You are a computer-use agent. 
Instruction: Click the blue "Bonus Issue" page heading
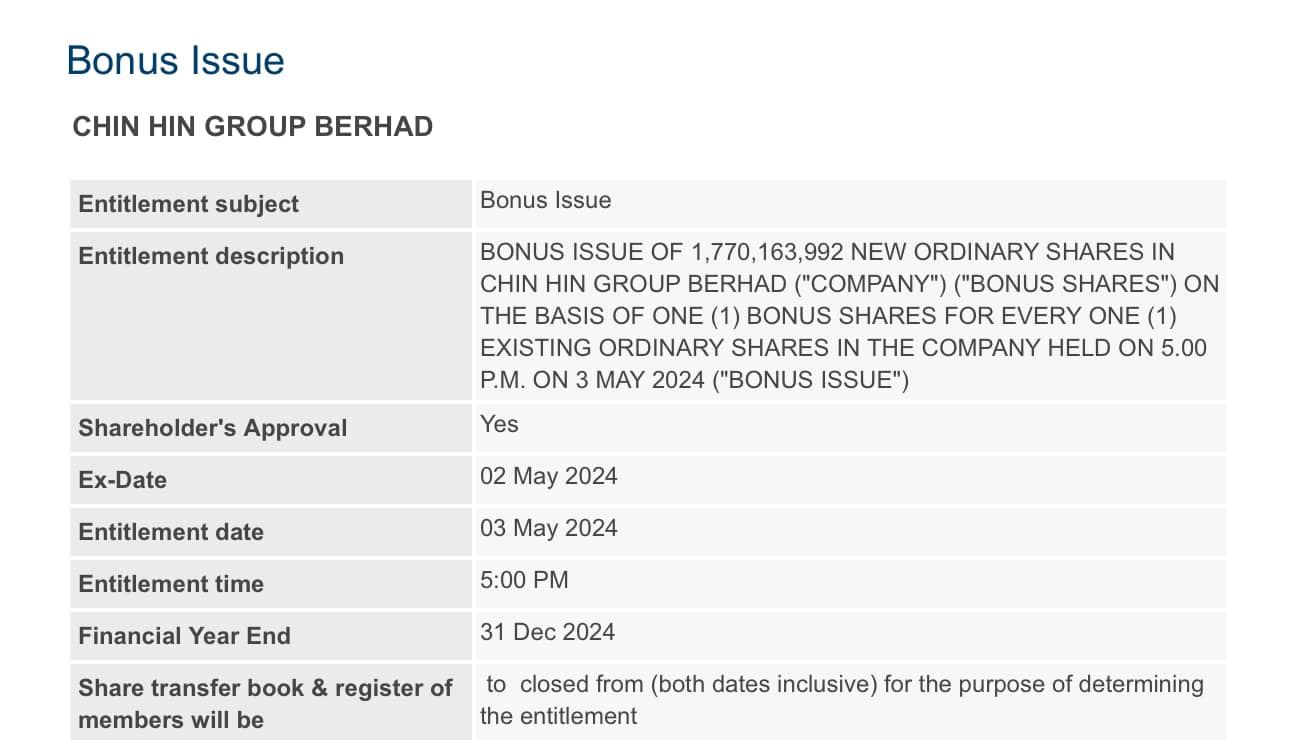(175, 61)
